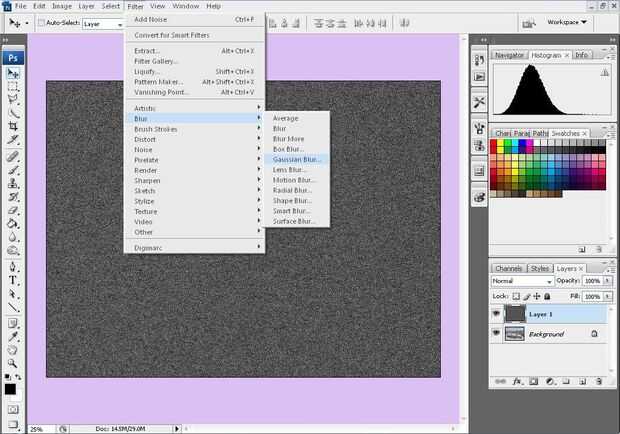This screenshot has height=434, width=620.
Task: Hide Layer 1 with its eye icon
Action: 496,314
